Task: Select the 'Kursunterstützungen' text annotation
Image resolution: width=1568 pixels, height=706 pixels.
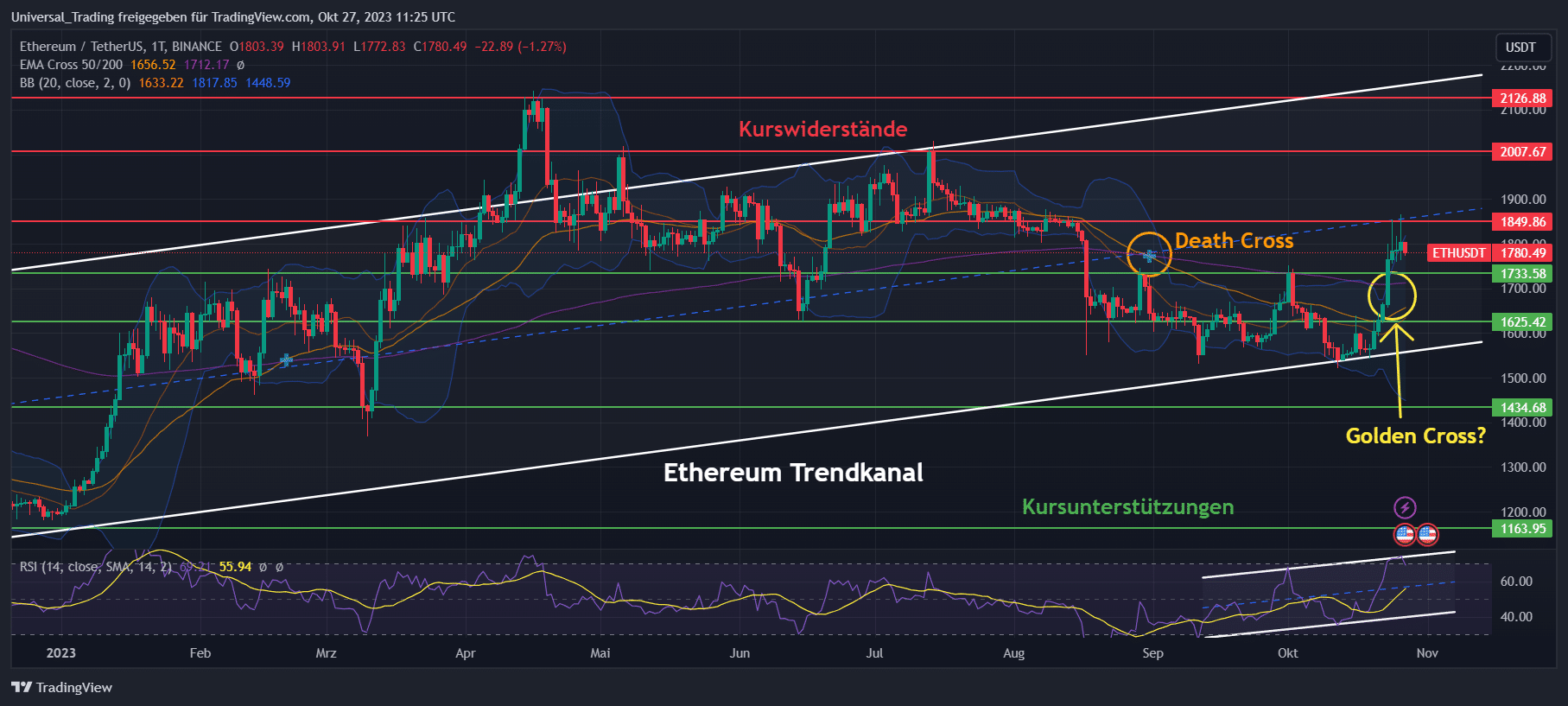Action: [x=1127, y=507]
